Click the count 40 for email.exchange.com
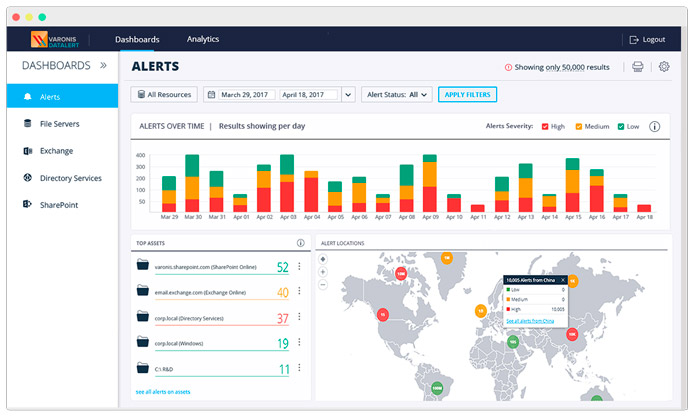This screenshot has width=696, height=418. tap(283, 292)
